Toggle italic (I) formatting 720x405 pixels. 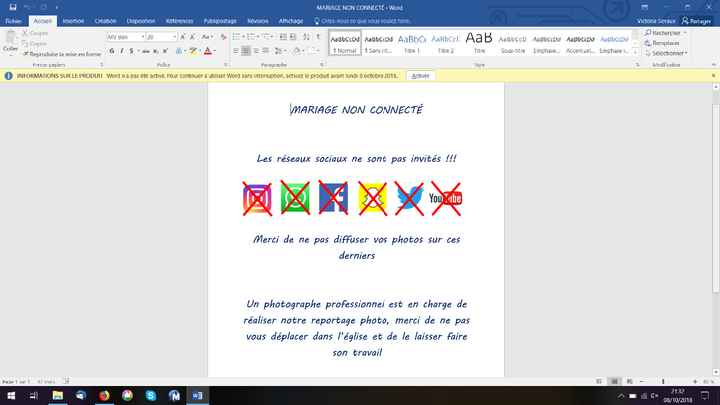[122, 51]
